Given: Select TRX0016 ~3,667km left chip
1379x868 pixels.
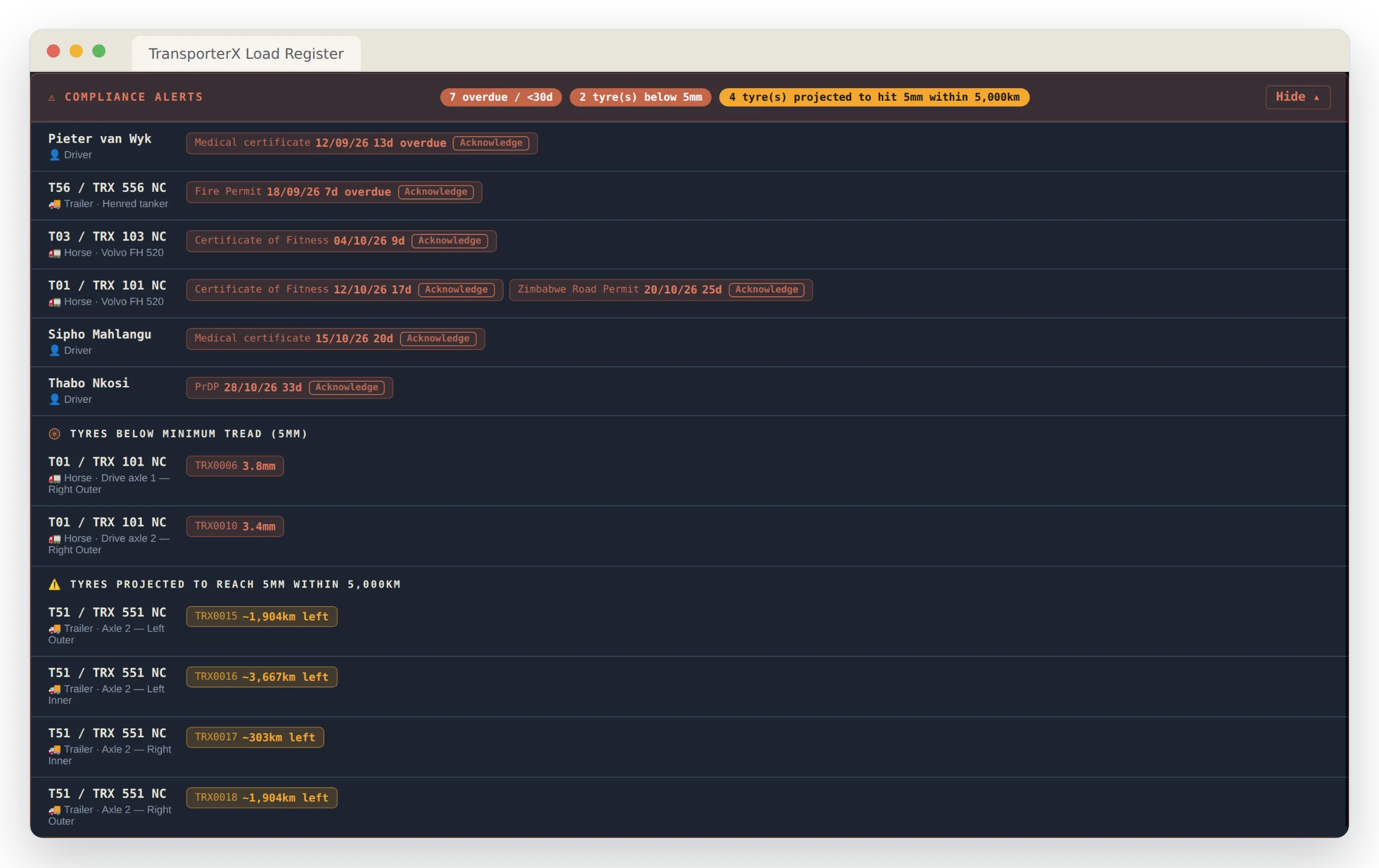Looking at the screenshot, I should pyautogui.click(x=262, y=677).
